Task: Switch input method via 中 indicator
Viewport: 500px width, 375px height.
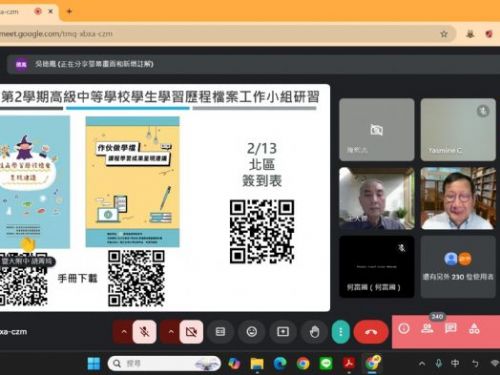Action: pos(455,363)
